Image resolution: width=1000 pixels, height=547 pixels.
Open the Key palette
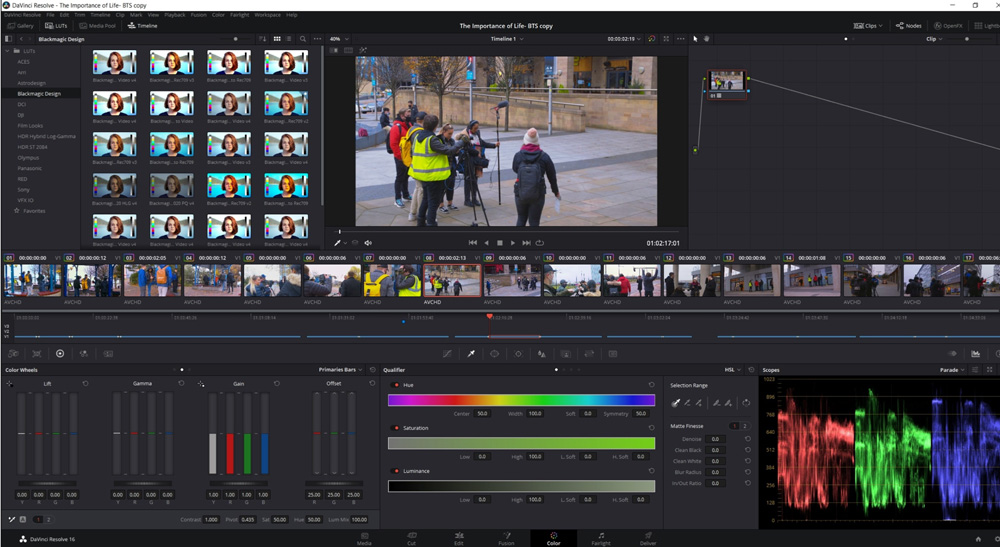coord(566,353)
